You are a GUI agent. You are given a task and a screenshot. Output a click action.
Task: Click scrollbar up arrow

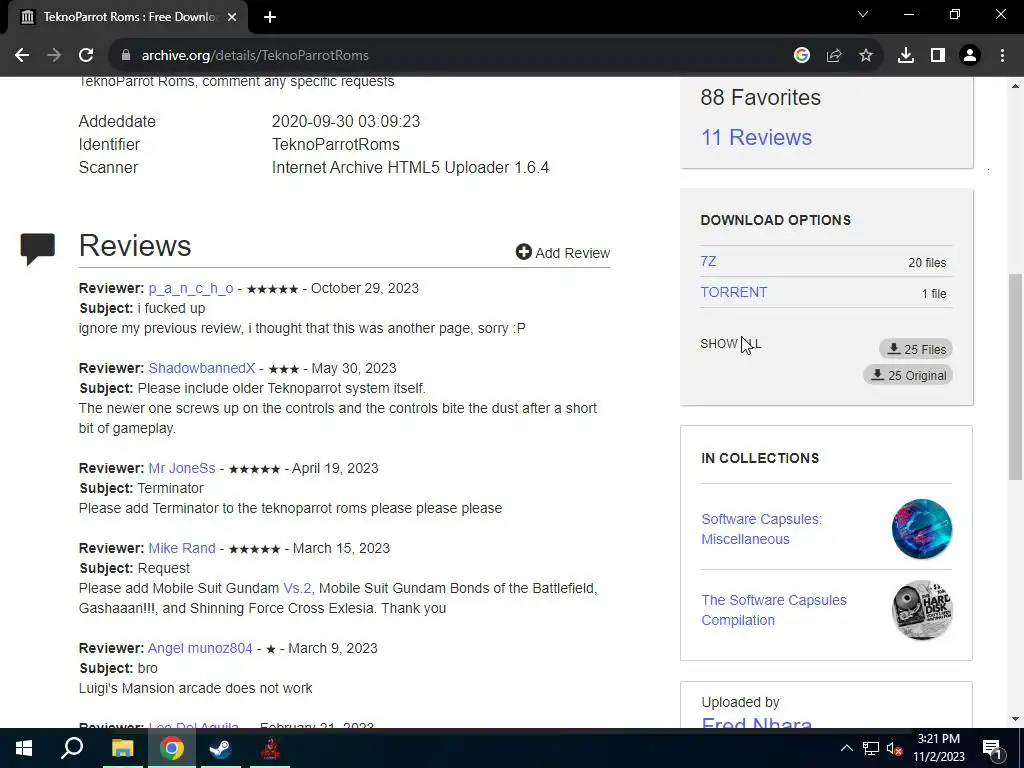point(1015,86)
